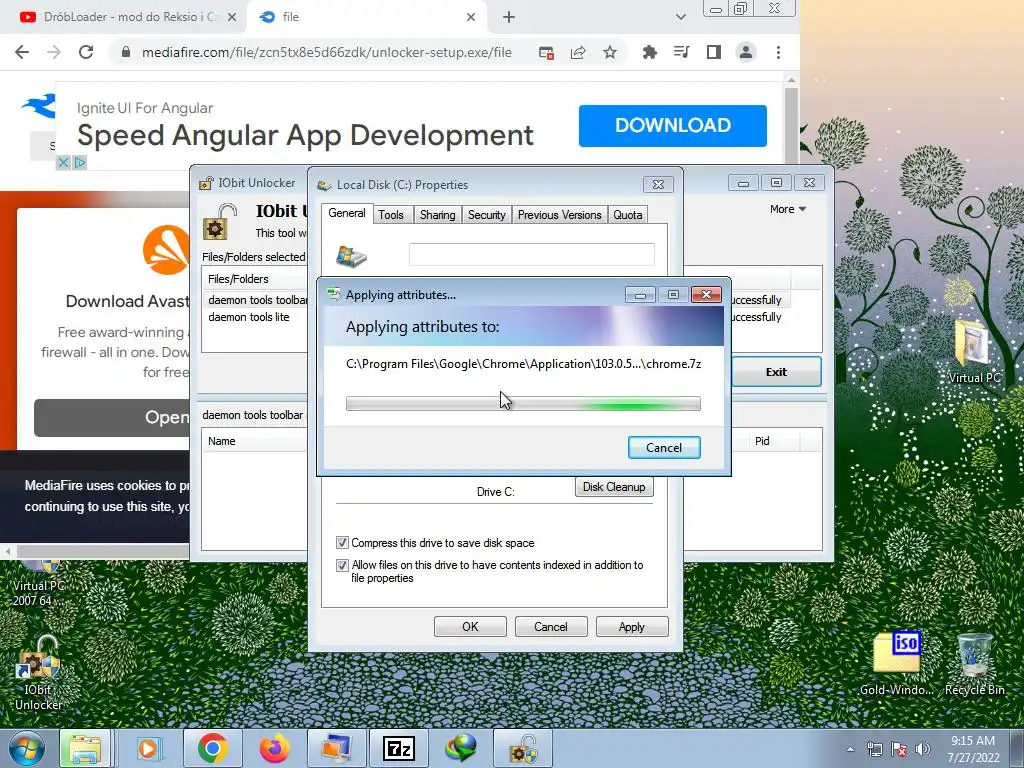Click OK in Local Disk Properties
The height and width of the screenshot is (768, 1024).
(470, 627)
